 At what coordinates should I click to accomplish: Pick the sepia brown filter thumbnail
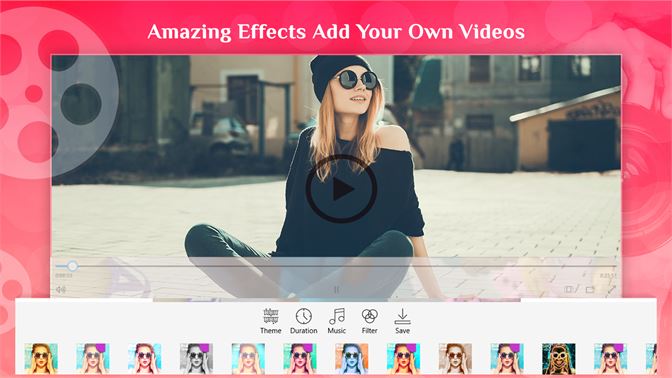[x=455, y=359]
